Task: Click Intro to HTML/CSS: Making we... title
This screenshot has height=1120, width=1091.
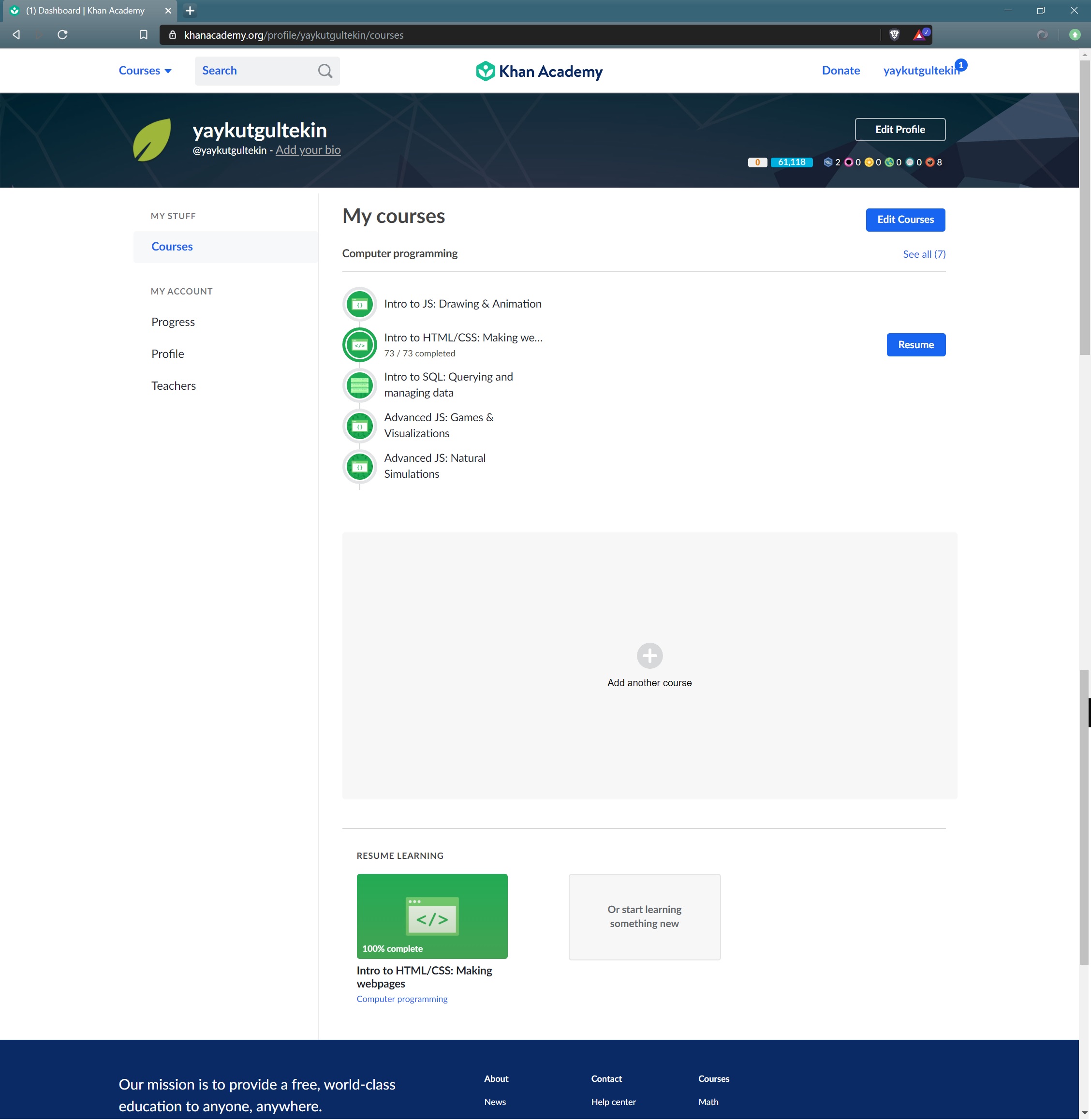Action: point(463,338)
